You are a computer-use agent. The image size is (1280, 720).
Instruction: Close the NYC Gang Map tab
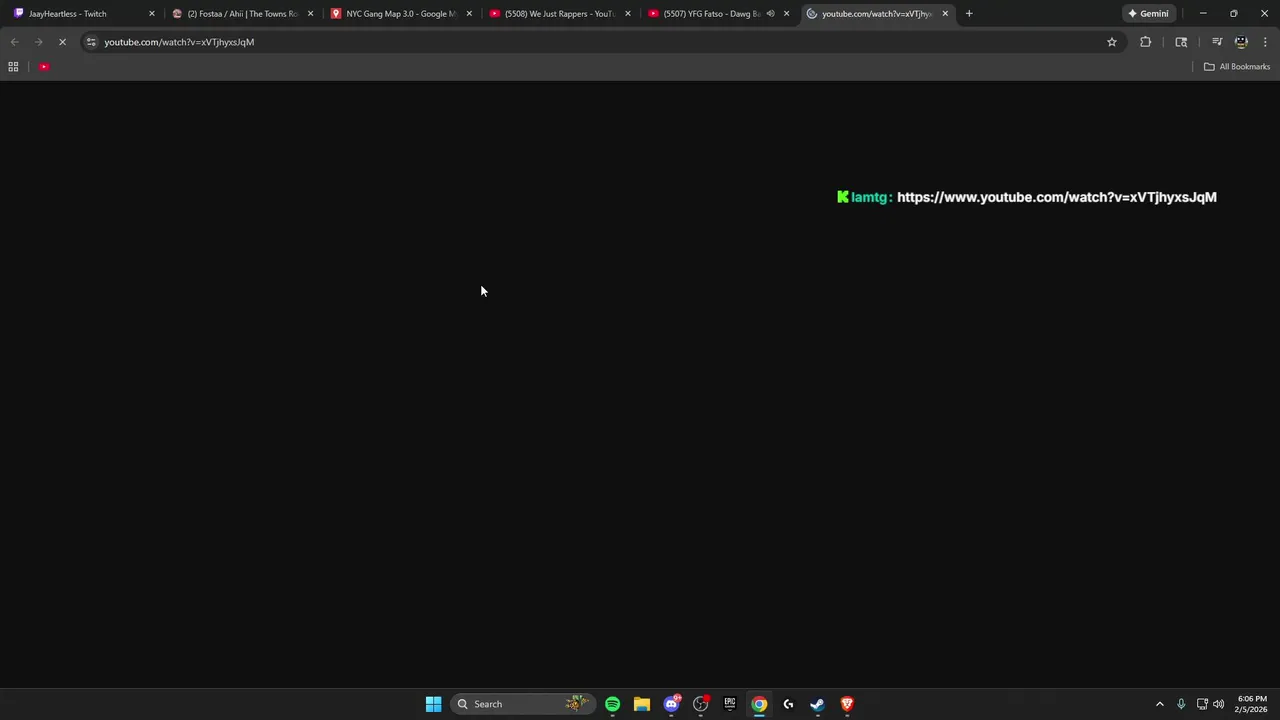(x=469, y=14)
